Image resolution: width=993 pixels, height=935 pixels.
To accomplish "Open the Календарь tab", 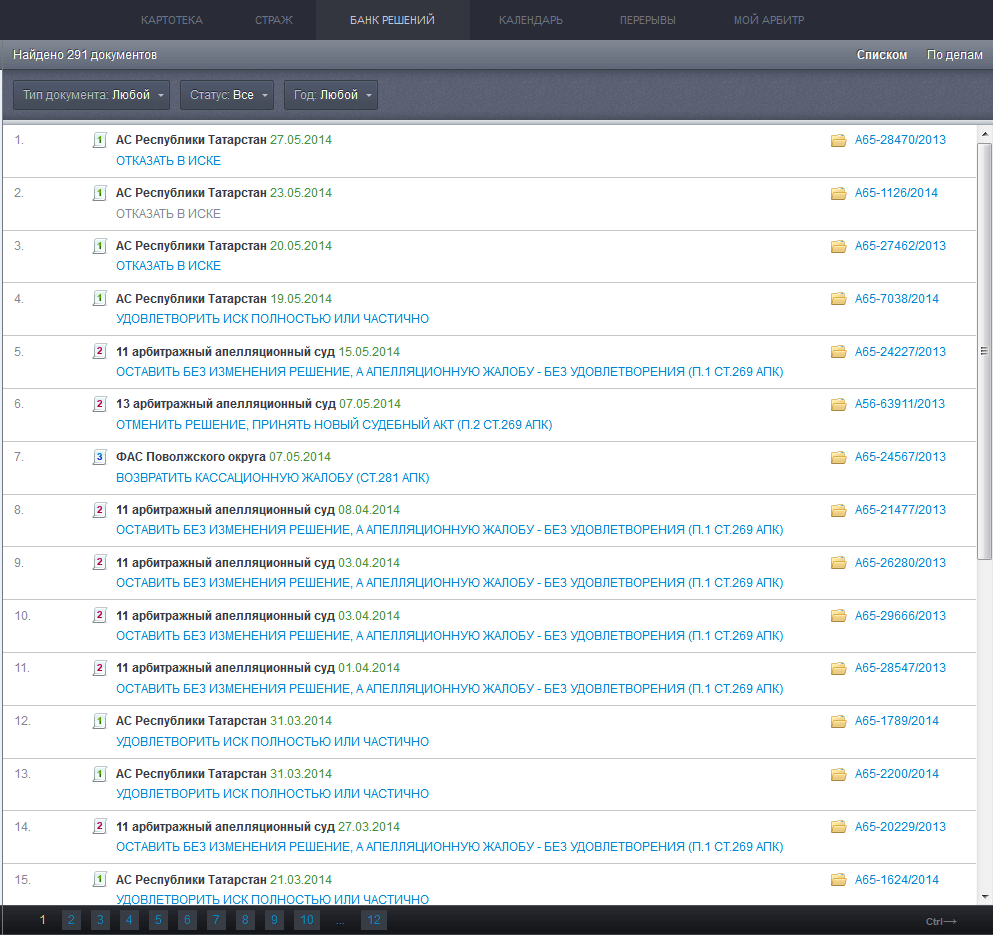I will coord(531,20).
